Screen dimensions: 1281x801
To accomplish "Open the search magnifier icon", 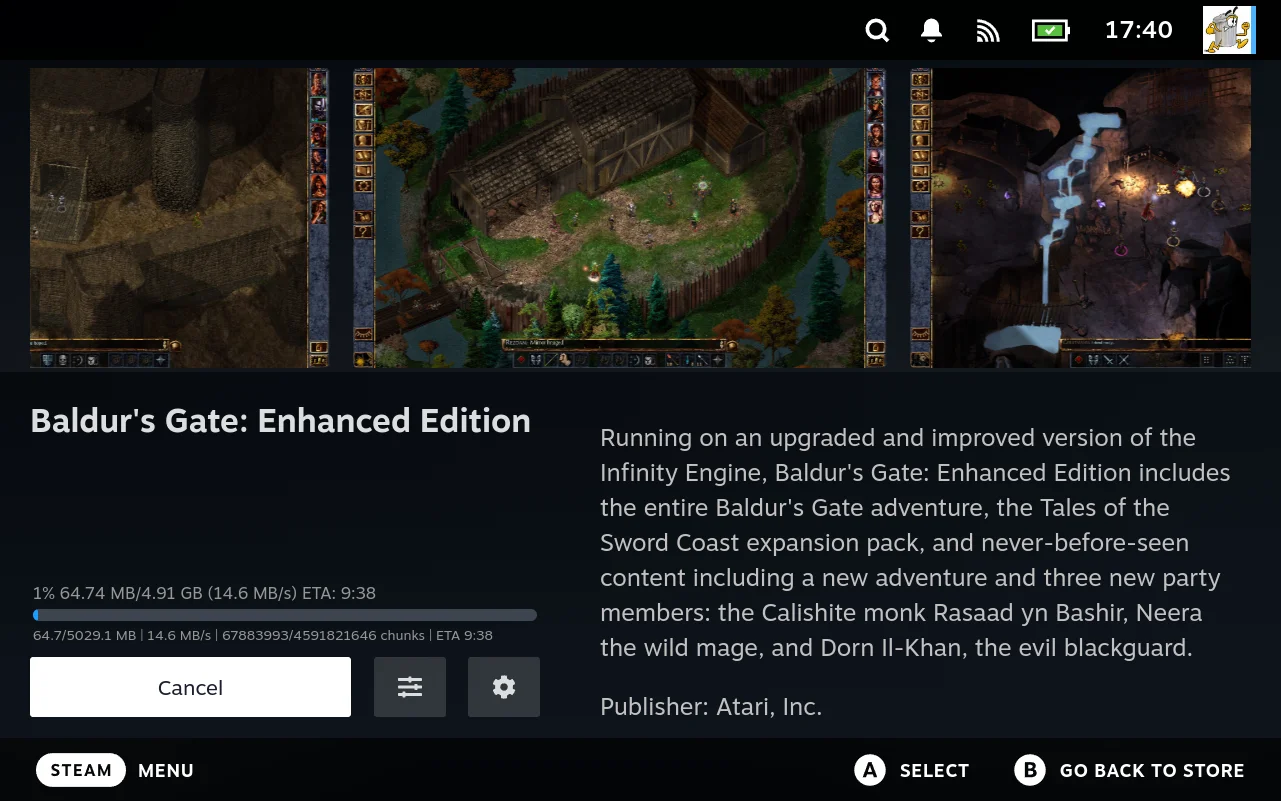I will tap(877, 30).
